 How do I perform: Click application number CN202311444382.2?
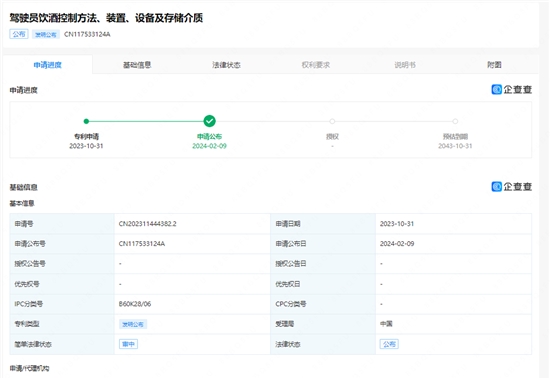point(148,224)
